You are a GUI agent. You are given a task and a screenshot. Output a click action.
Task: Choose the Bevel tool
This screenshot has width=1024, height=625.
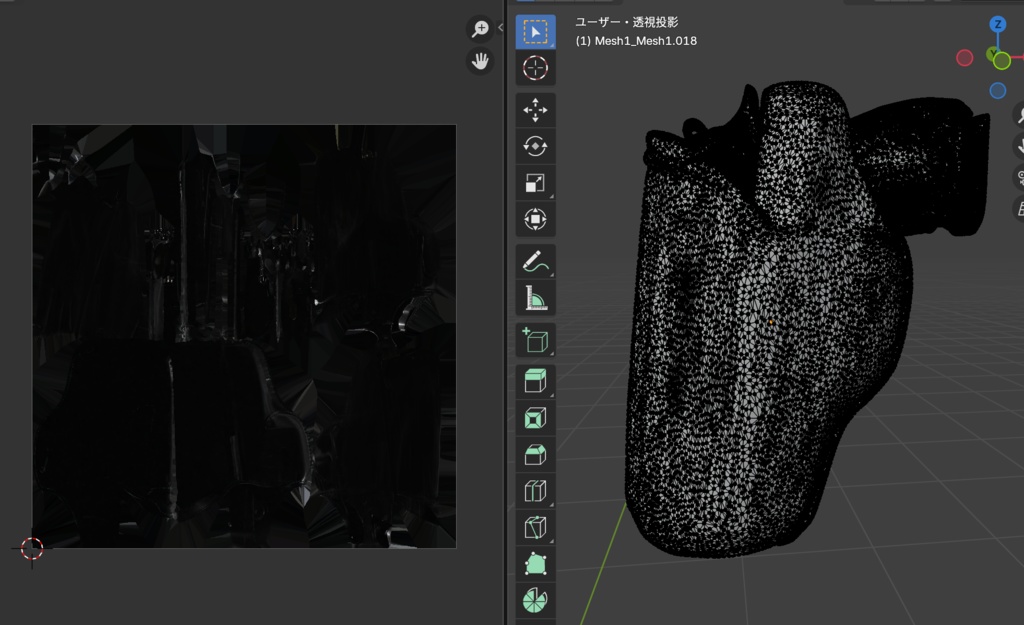535,454
